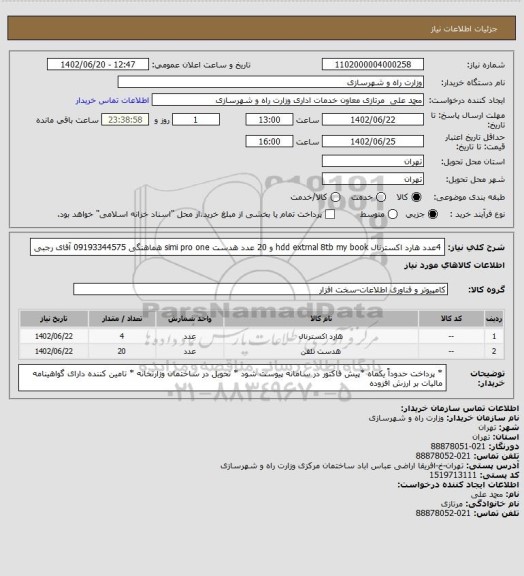Click the unit عدد in the هارد اکسترنال row
Viewport: 524px width, 576px height.
(190, 336)
